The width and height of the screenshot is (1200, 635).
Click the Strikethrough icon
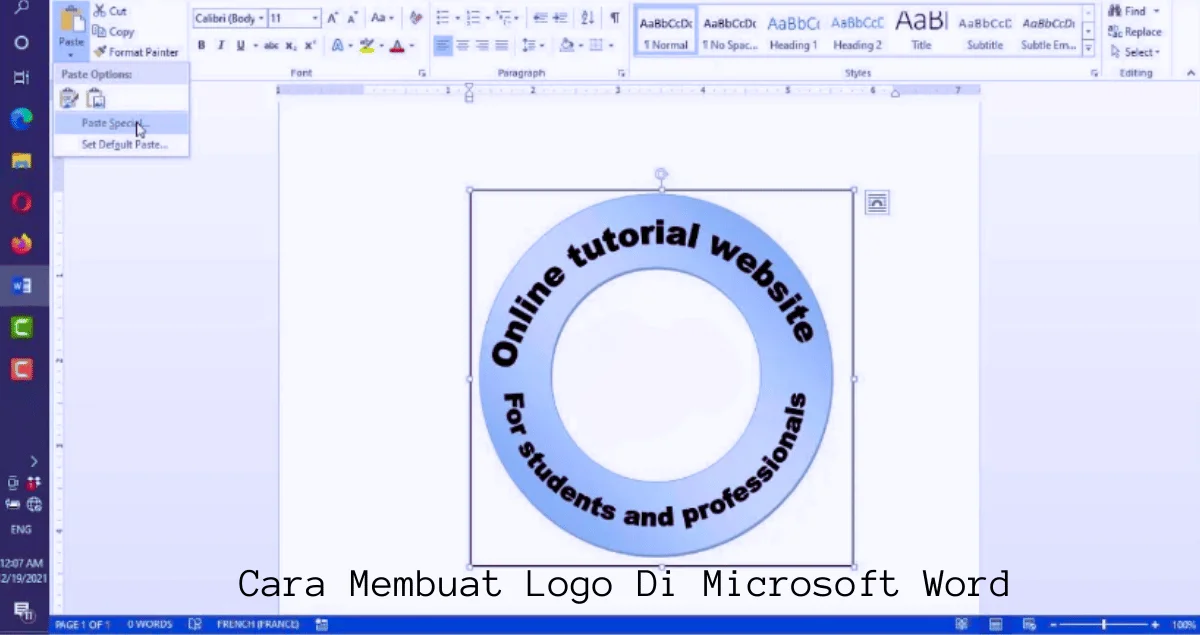(x=272, y=45)
